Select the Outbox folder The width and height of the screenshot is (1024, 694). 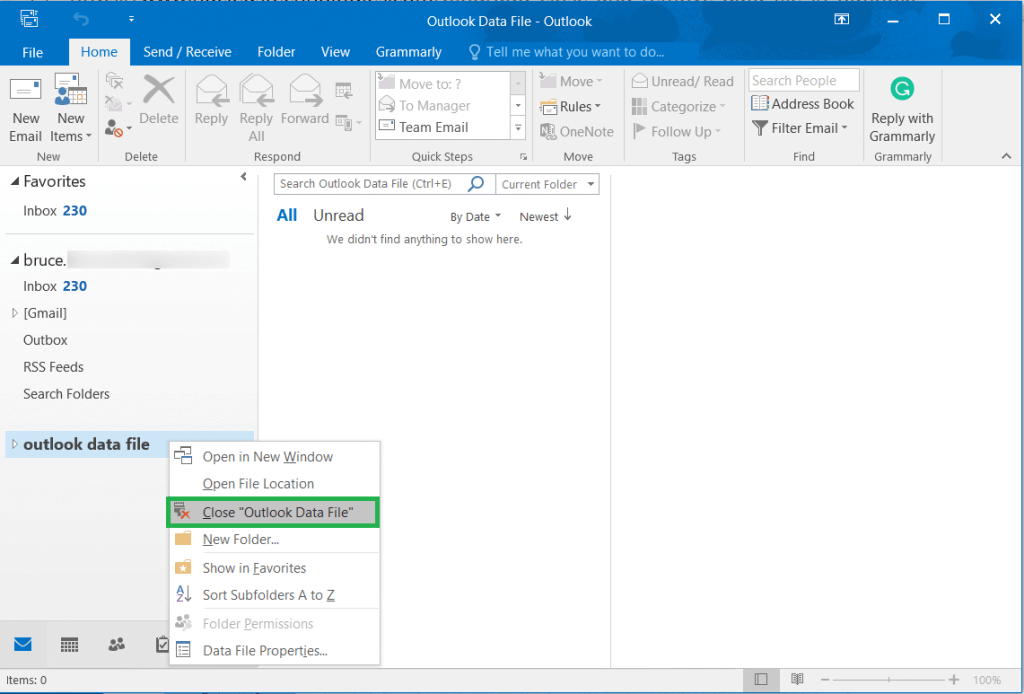pyautogui.click(x=45, y=340)
